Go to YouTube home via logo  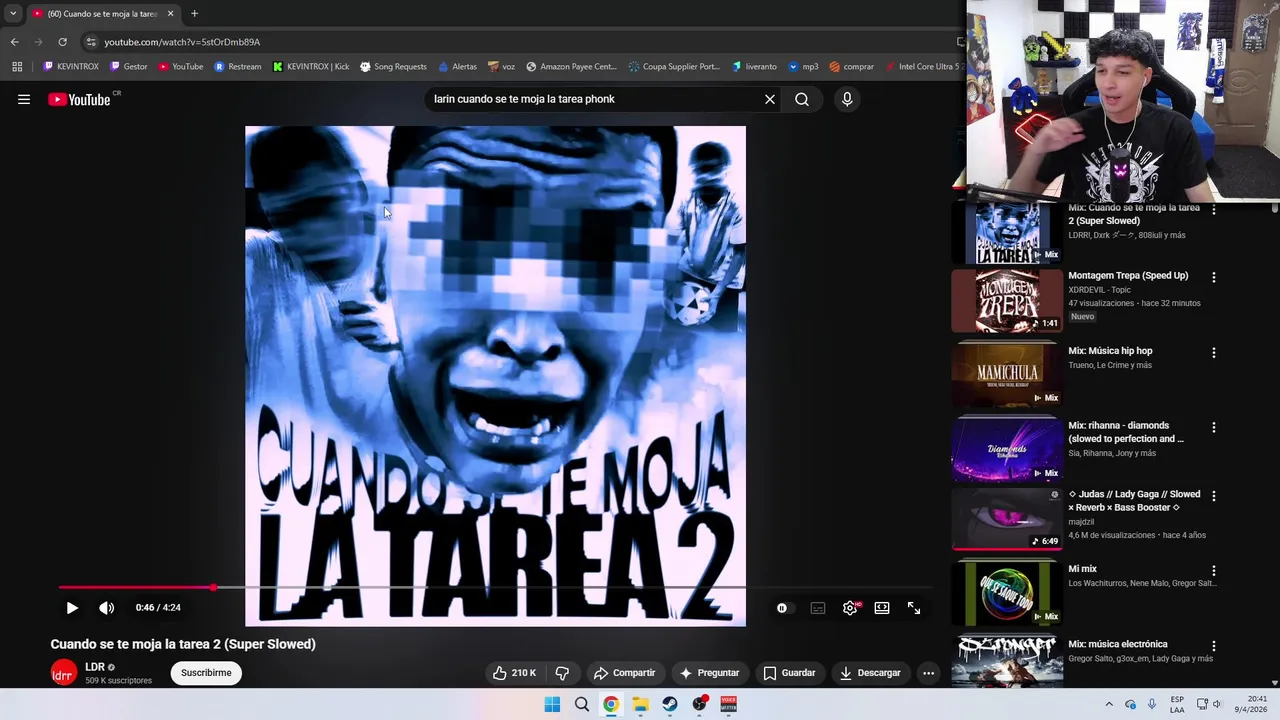(79, 99)
